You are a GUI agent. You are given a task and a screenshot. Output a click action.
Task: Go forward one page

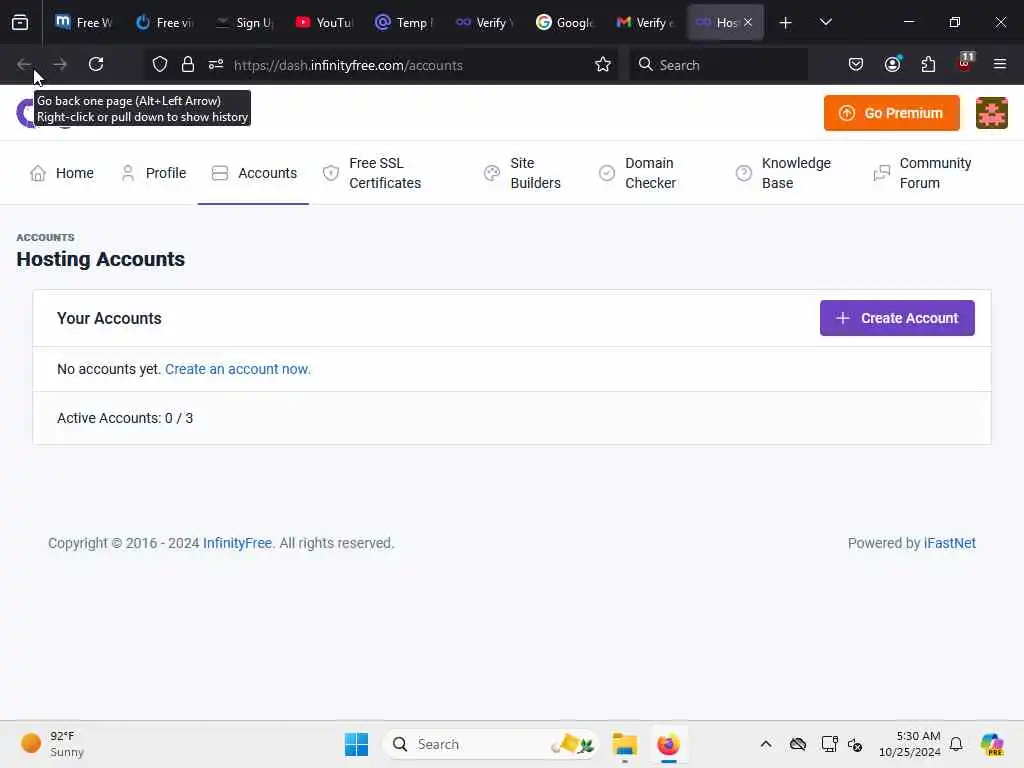point(59,64)
